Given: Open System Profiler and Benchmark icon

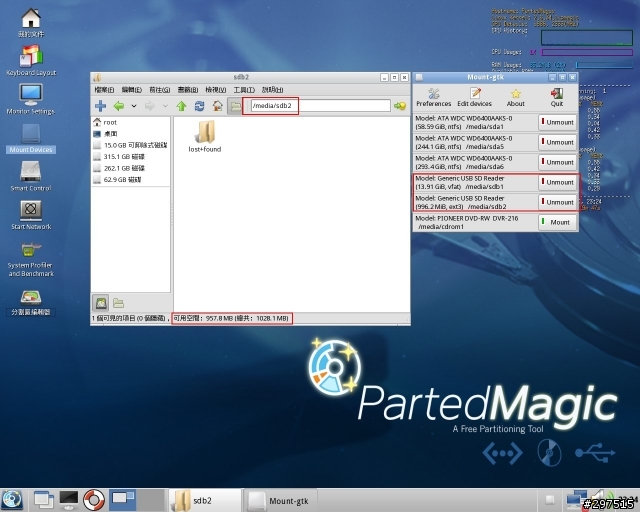Looking at the screenshot, I should (x=31, y=259).
